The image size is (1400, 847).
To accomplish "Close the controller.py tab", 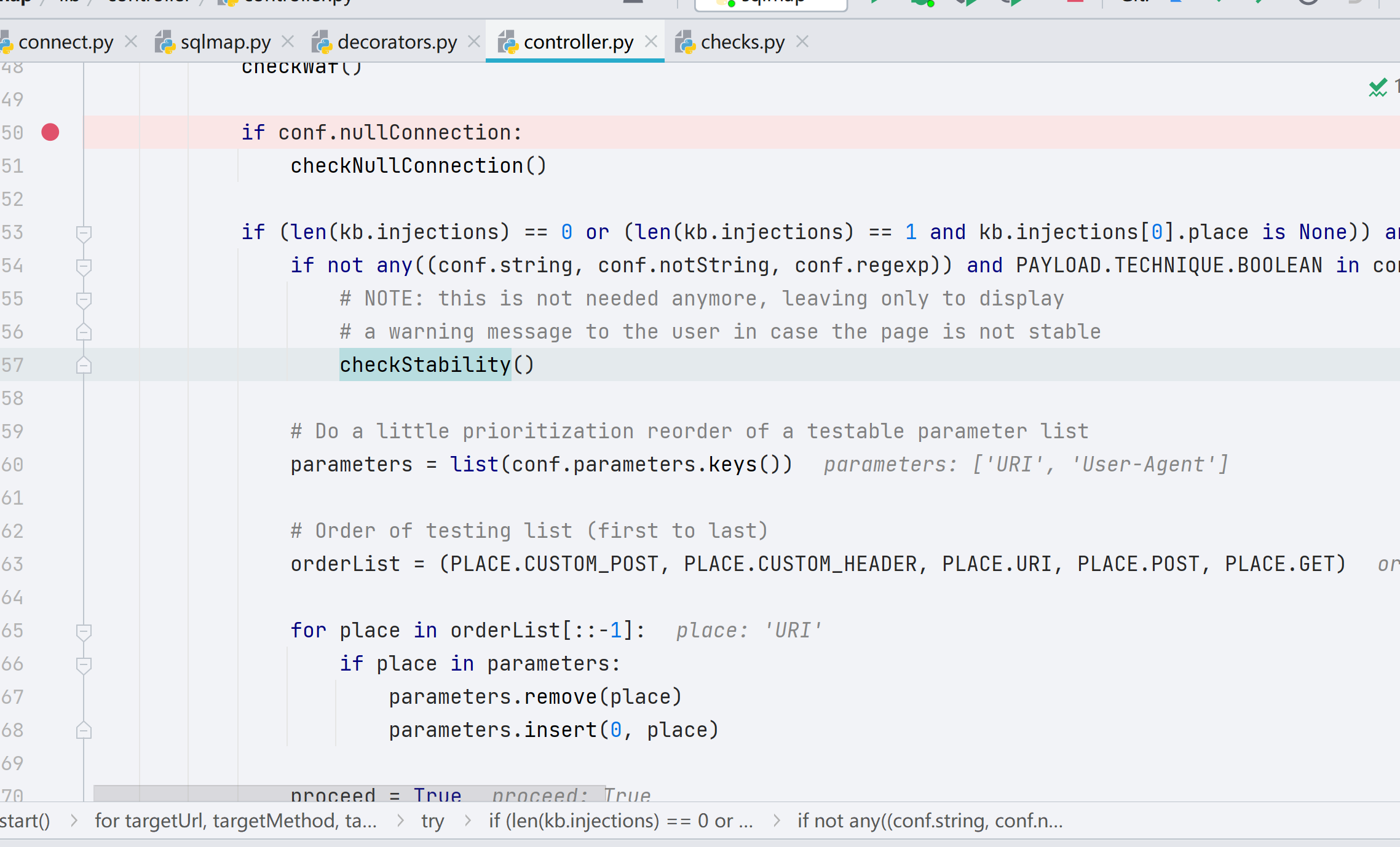I will click(x=651, y=42).
